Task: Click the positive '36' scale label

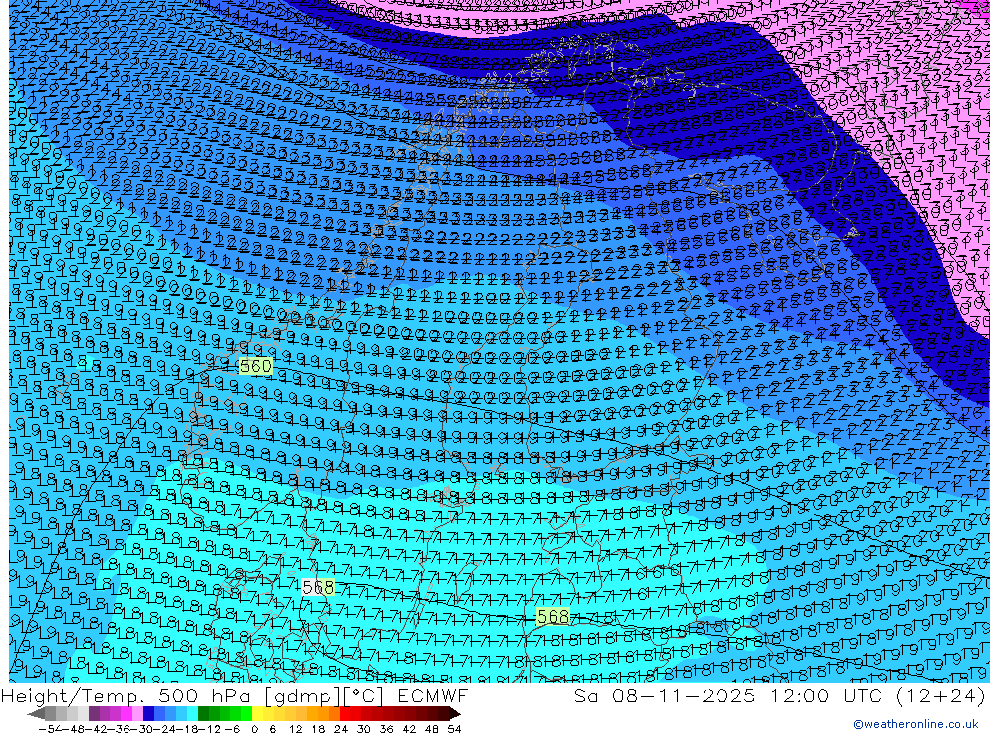Action: click(x=386, y=729)
